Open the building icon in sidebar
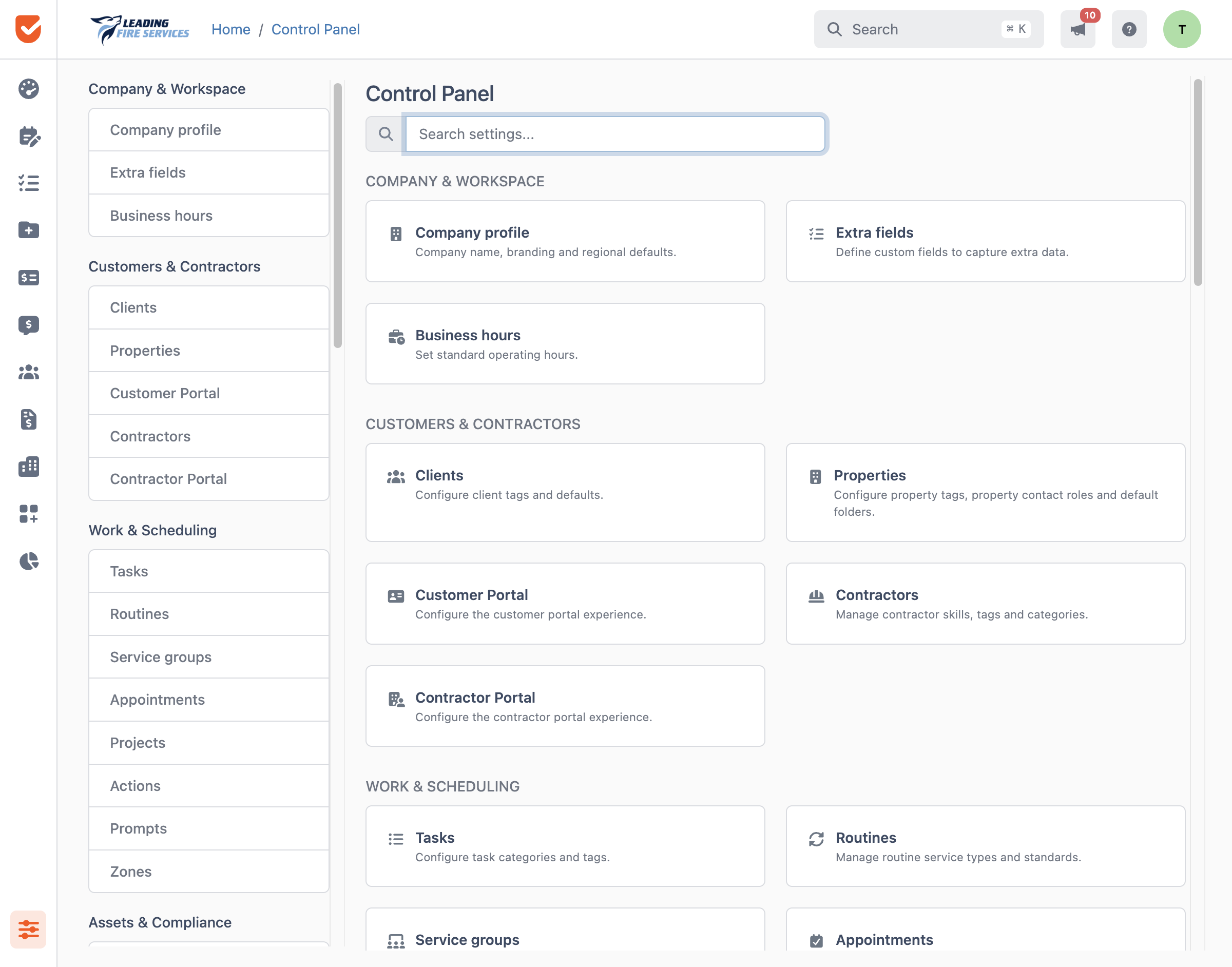 (28, 467)
